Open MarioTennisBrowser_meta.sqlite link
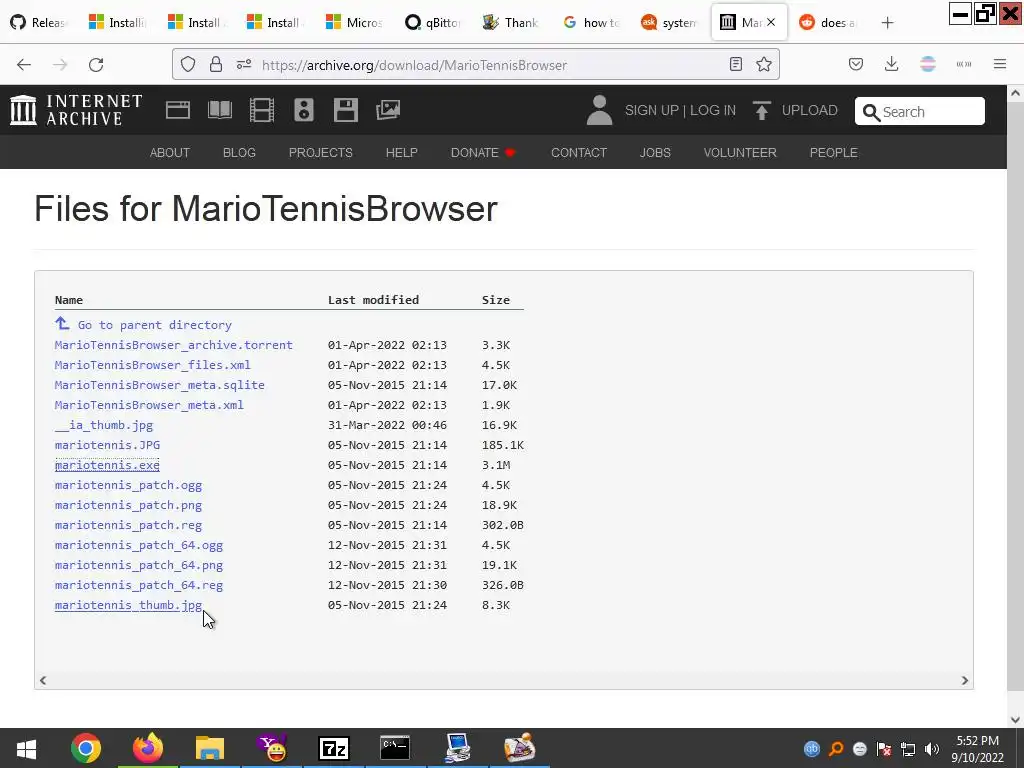This screenshot has height=768, width=1024. click(x=160, y=385)
